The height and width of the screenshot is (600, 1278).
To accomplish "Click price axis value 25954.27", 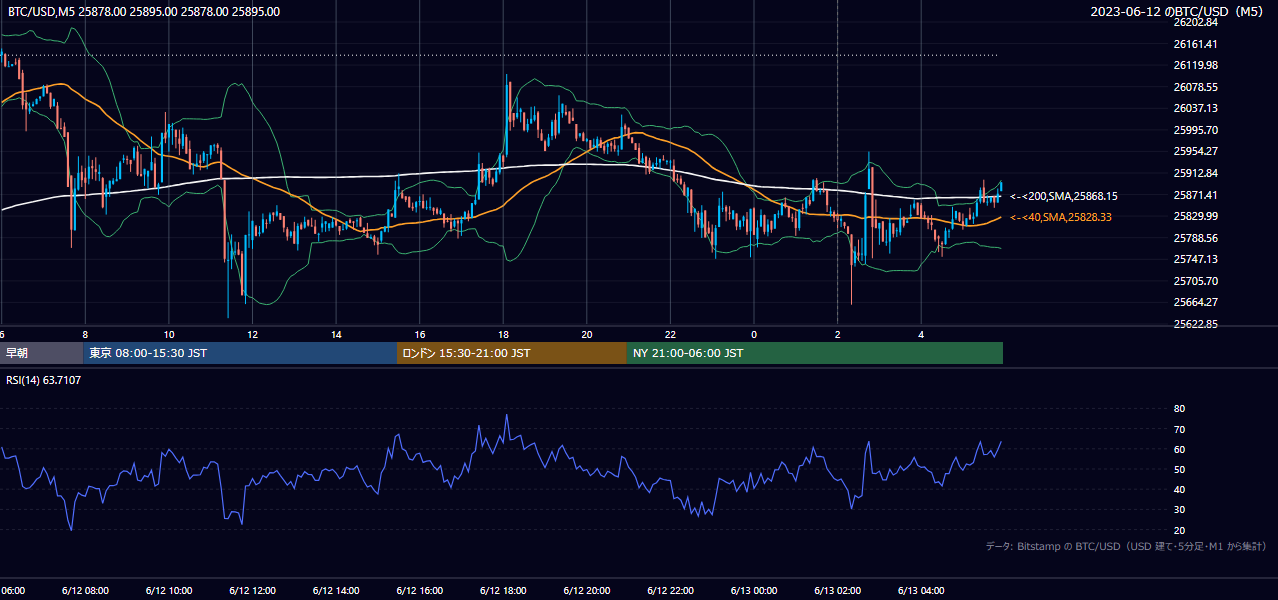I will (1195, 151).
